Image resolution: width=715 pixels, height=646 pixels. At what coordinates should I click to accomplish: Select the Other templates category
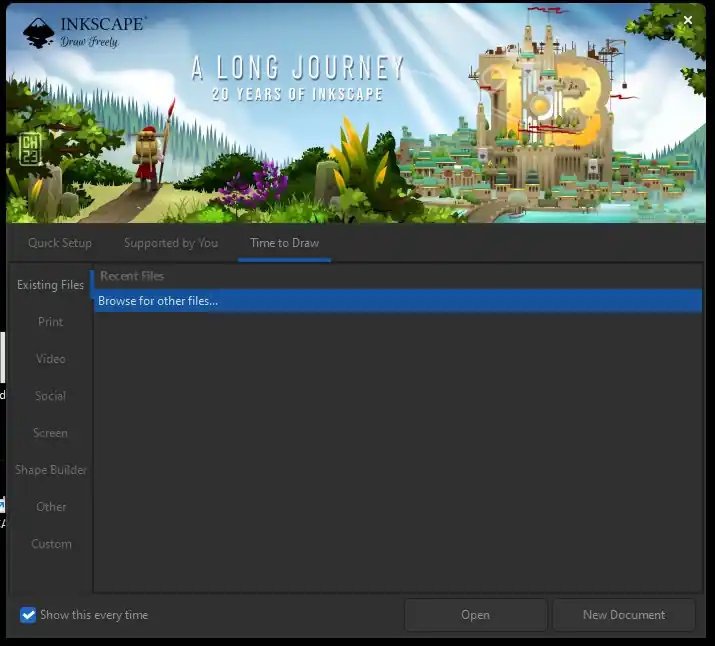pos(50,506)
